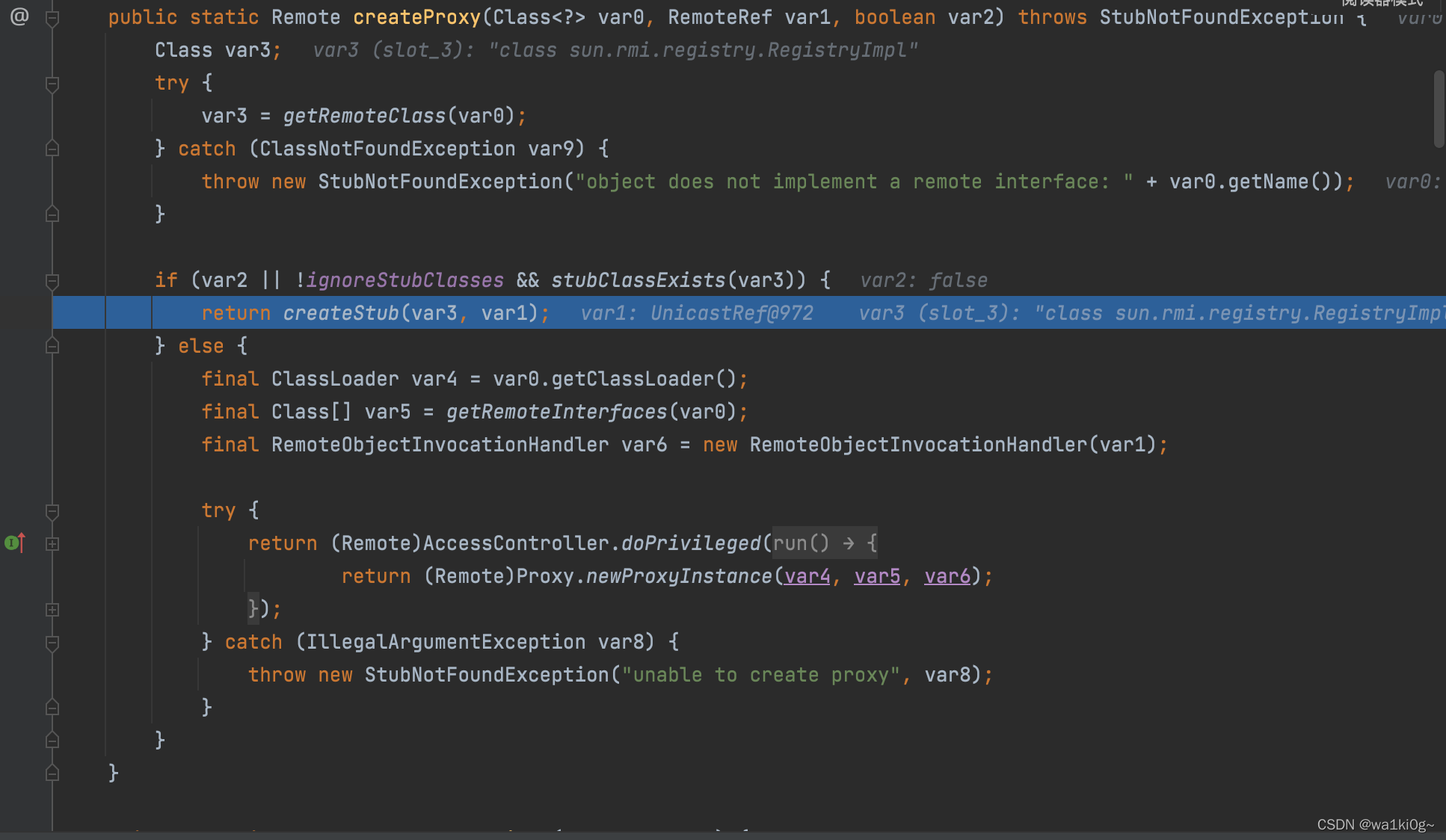Screen dimensions: 1446x840
Task: Collapse the createProxy method fold marker
Action: 52,19
